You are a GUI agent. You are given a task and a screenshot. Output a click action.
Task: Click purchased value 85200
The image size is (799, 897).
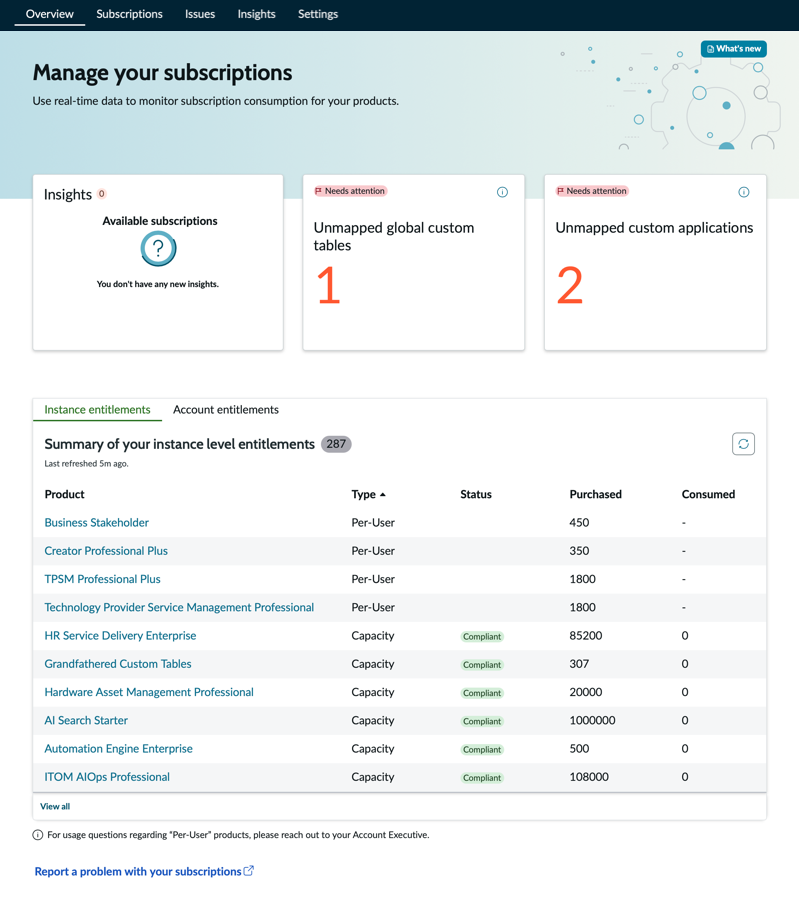tap(586, 636)
